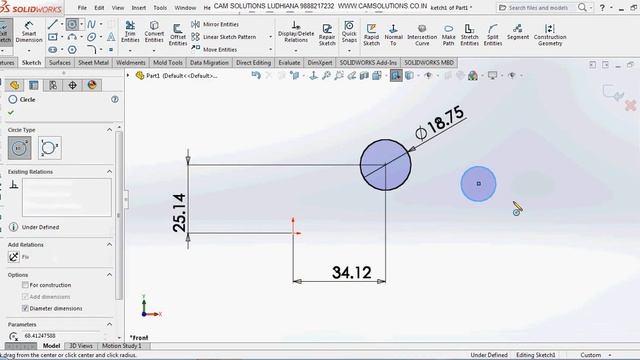Click the Fix relation button
640x360 pixels.
click(x=14, y=257)
